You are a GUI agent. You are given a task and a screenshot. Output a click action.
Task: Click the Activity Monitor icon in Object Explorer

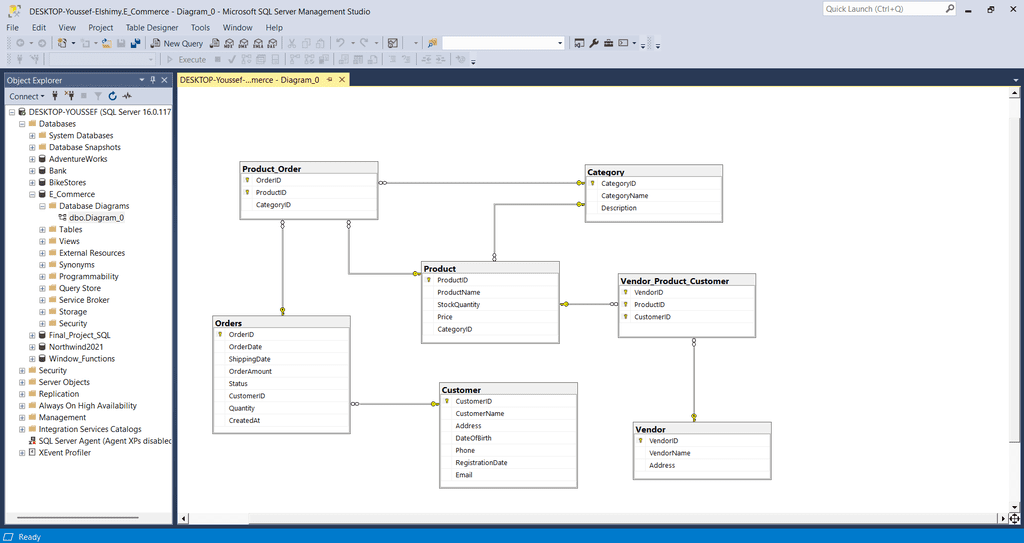pos(127,96)
